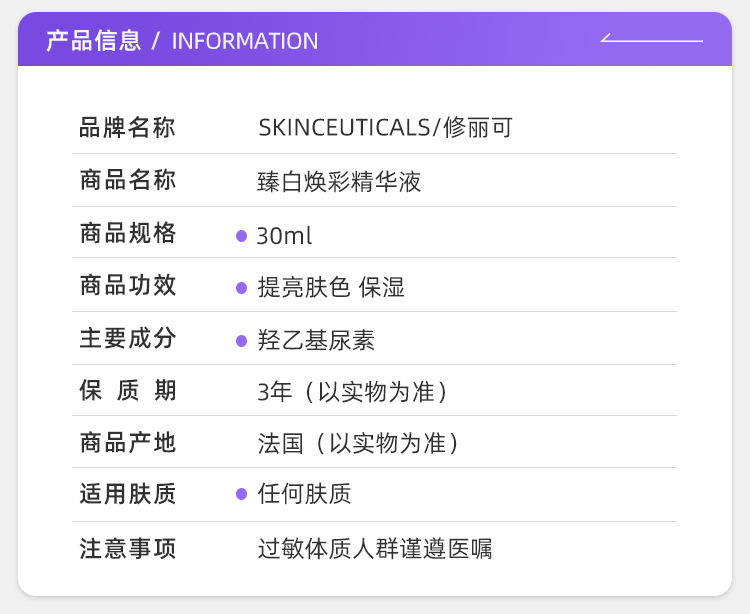Click the 品牌名称 row label
750x614 pixels.
click(128, 128)
